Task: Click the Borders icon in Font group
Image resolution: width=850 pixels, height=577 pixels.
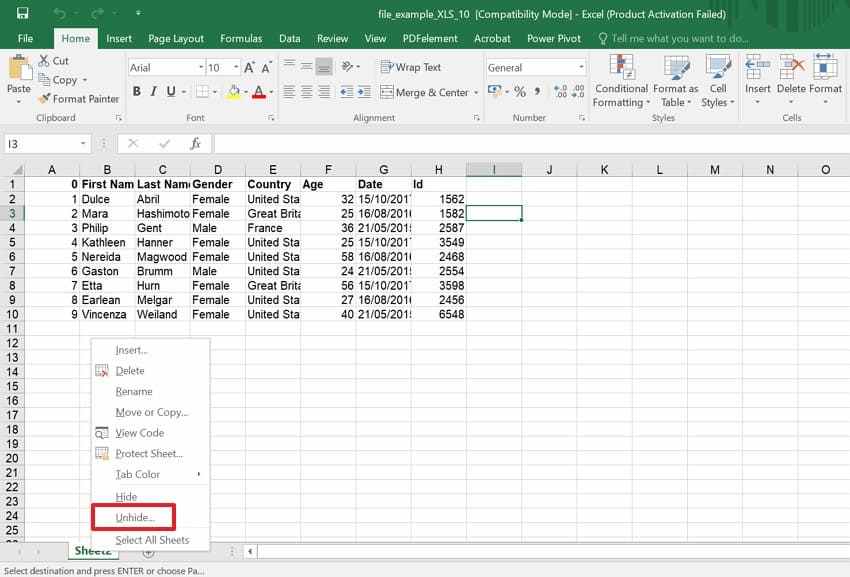Action: click(x=202, y=92)
